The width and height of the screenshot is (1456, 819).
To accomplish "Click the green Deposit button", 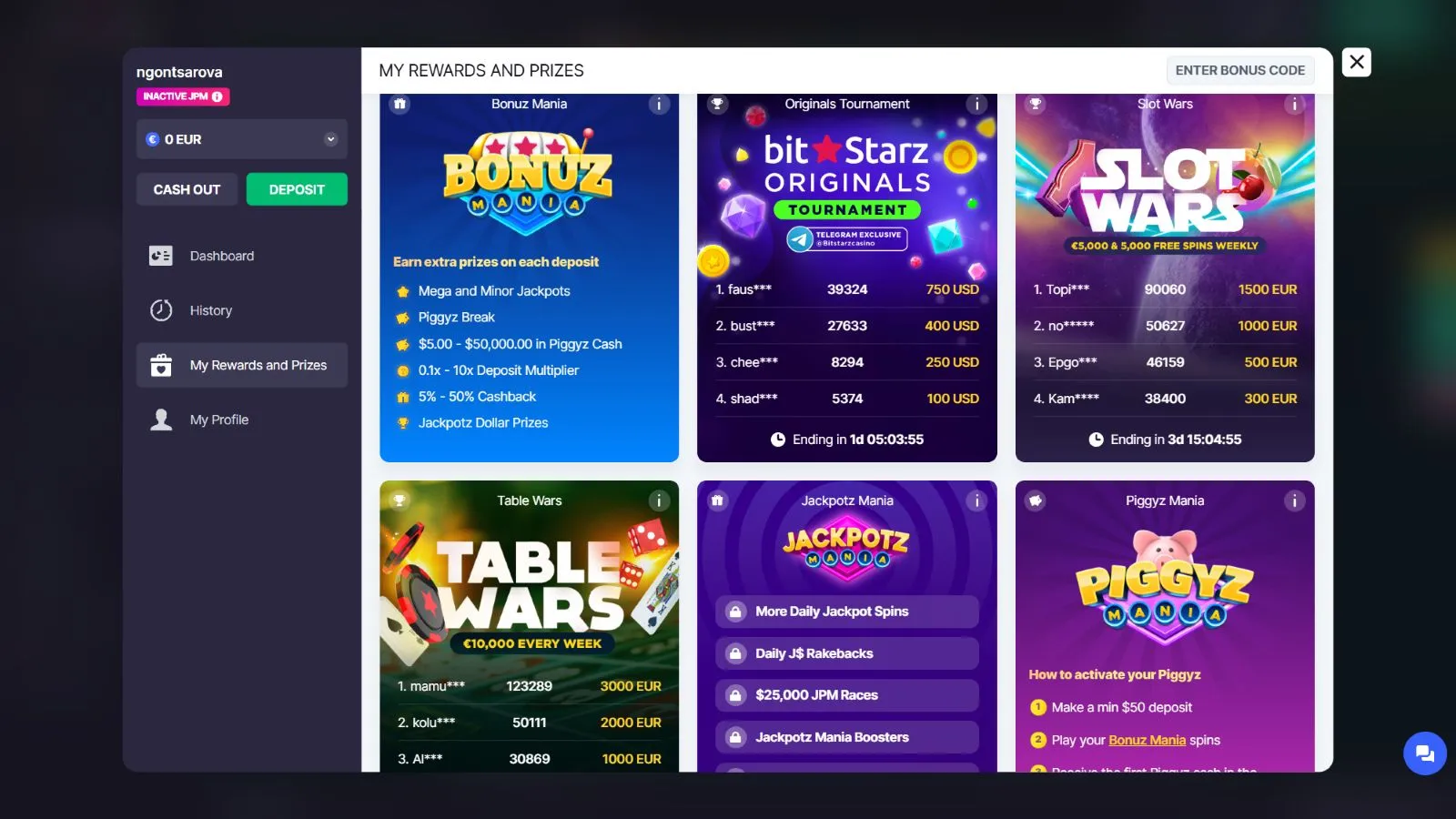I will point(297,189).
